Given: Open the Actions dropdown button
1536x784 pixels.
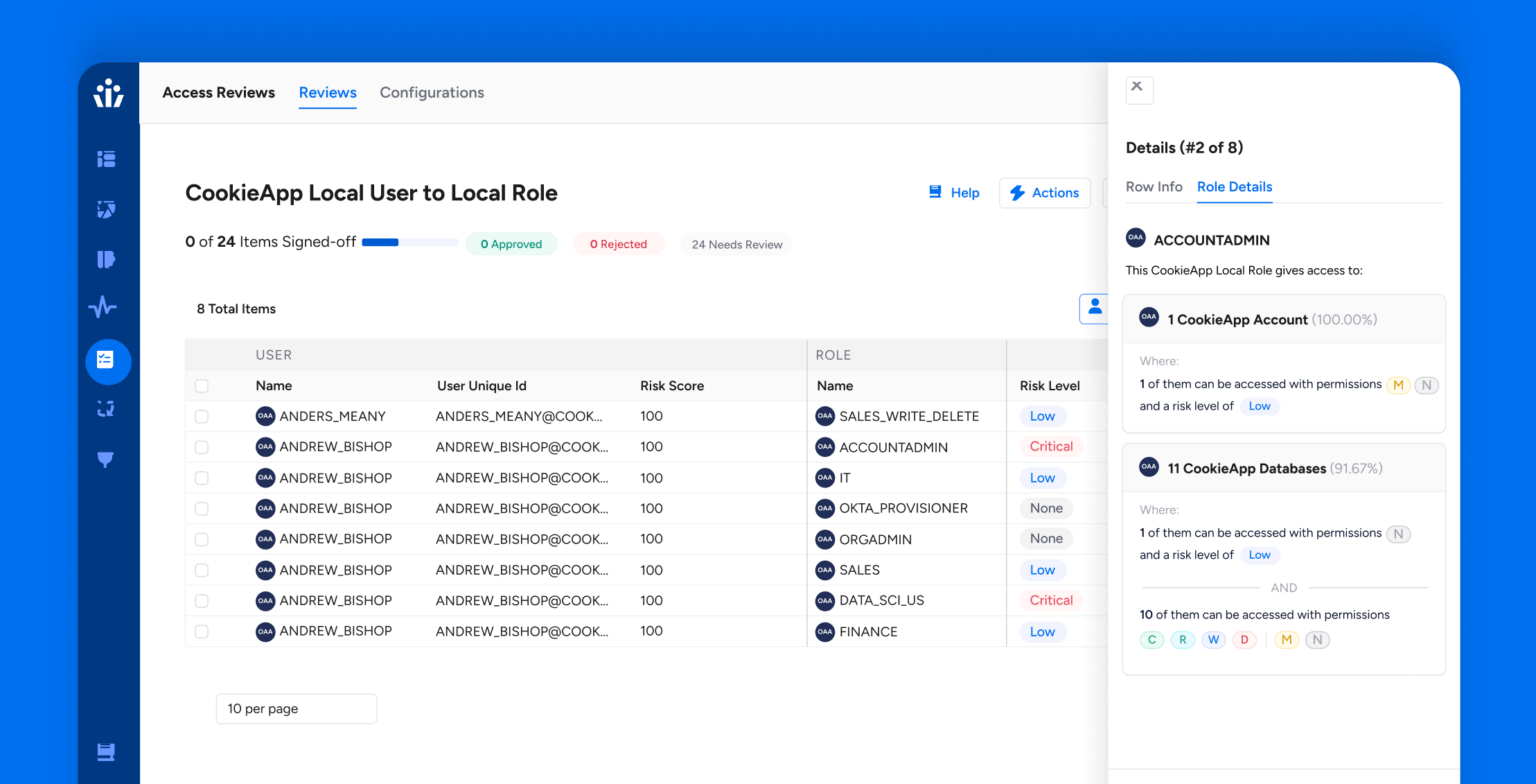Looking at the screenshot, I should pyautogui.click(x=1044, y=193).
